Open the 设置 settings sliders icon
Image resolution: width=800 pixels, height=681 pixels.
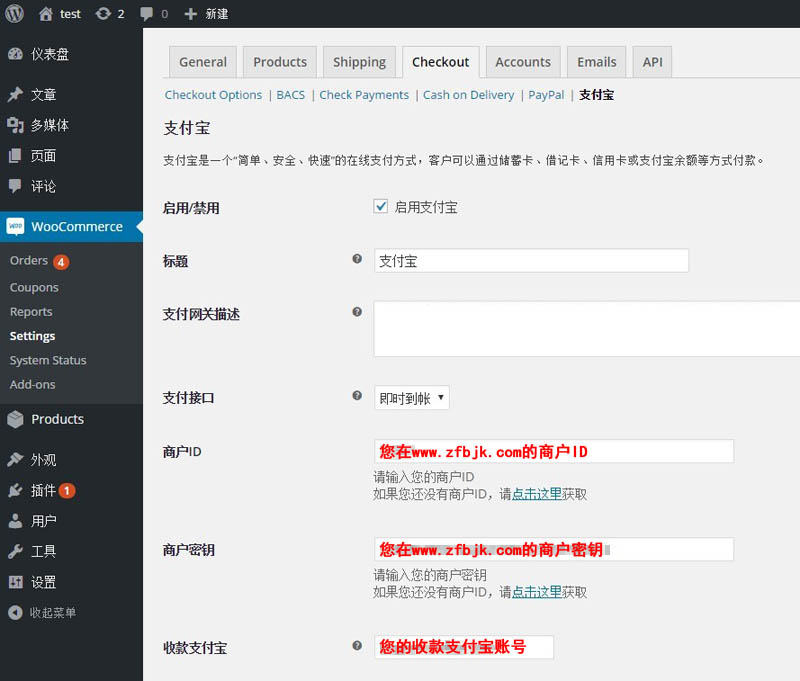[x=15, y=582]
